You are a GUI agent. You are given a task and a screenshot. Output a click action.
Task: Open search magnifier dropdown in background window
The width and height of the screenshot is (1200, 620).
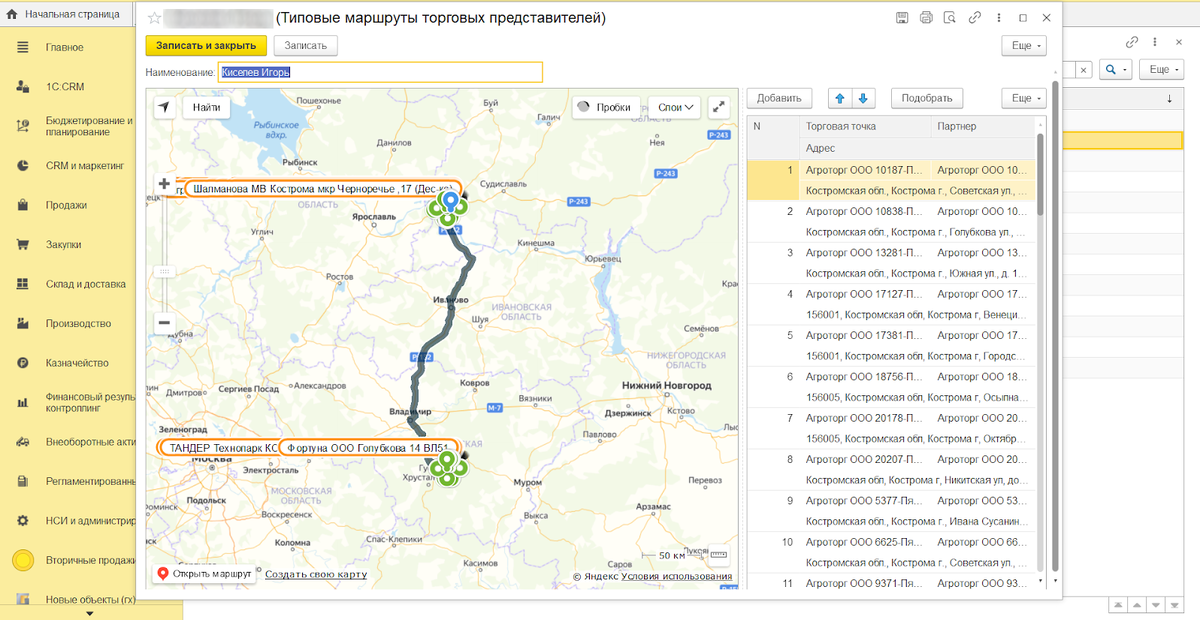tap(1116, 69)
